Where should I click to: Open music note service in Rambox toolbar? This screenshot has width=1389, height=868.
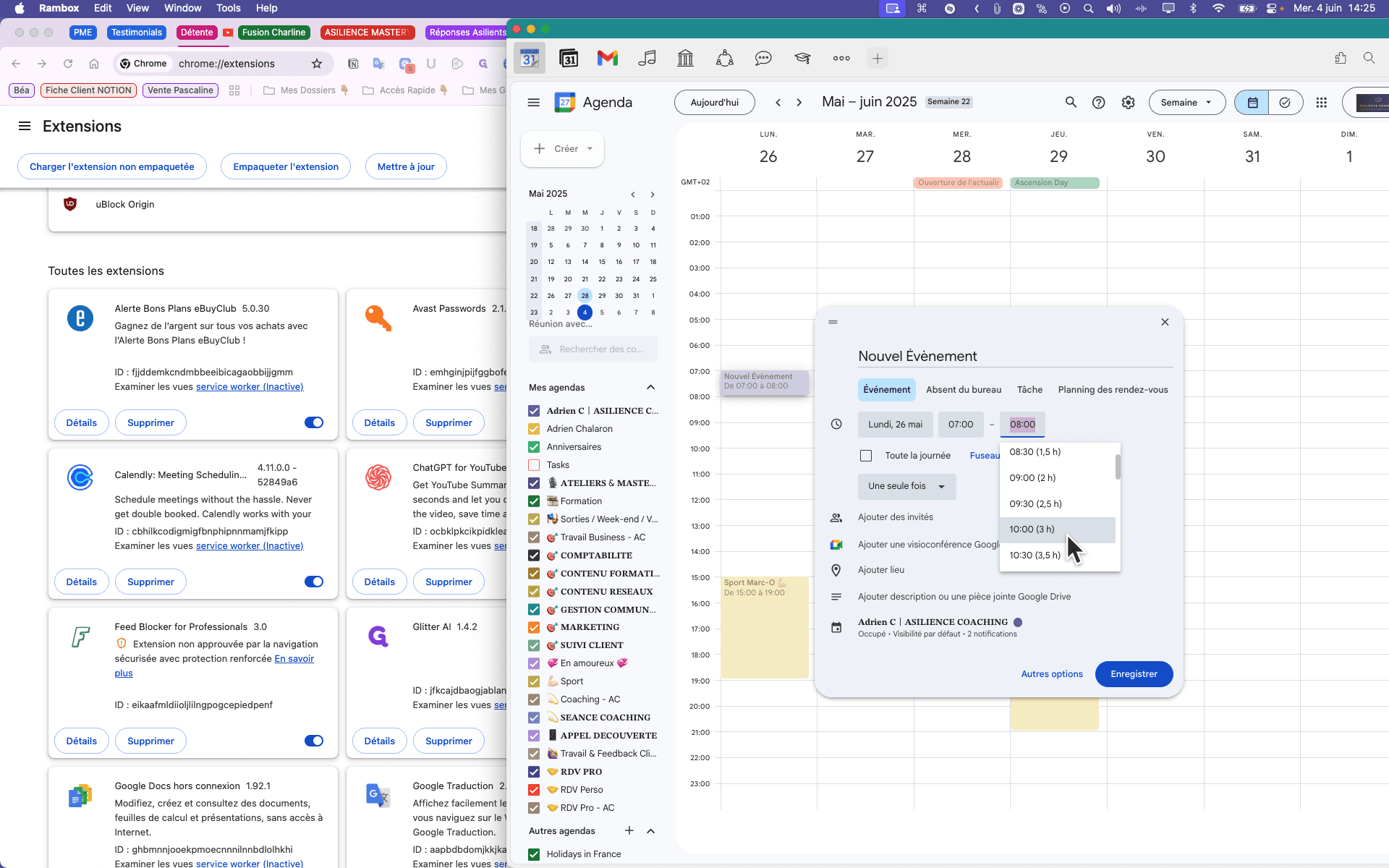click(647, 59)
